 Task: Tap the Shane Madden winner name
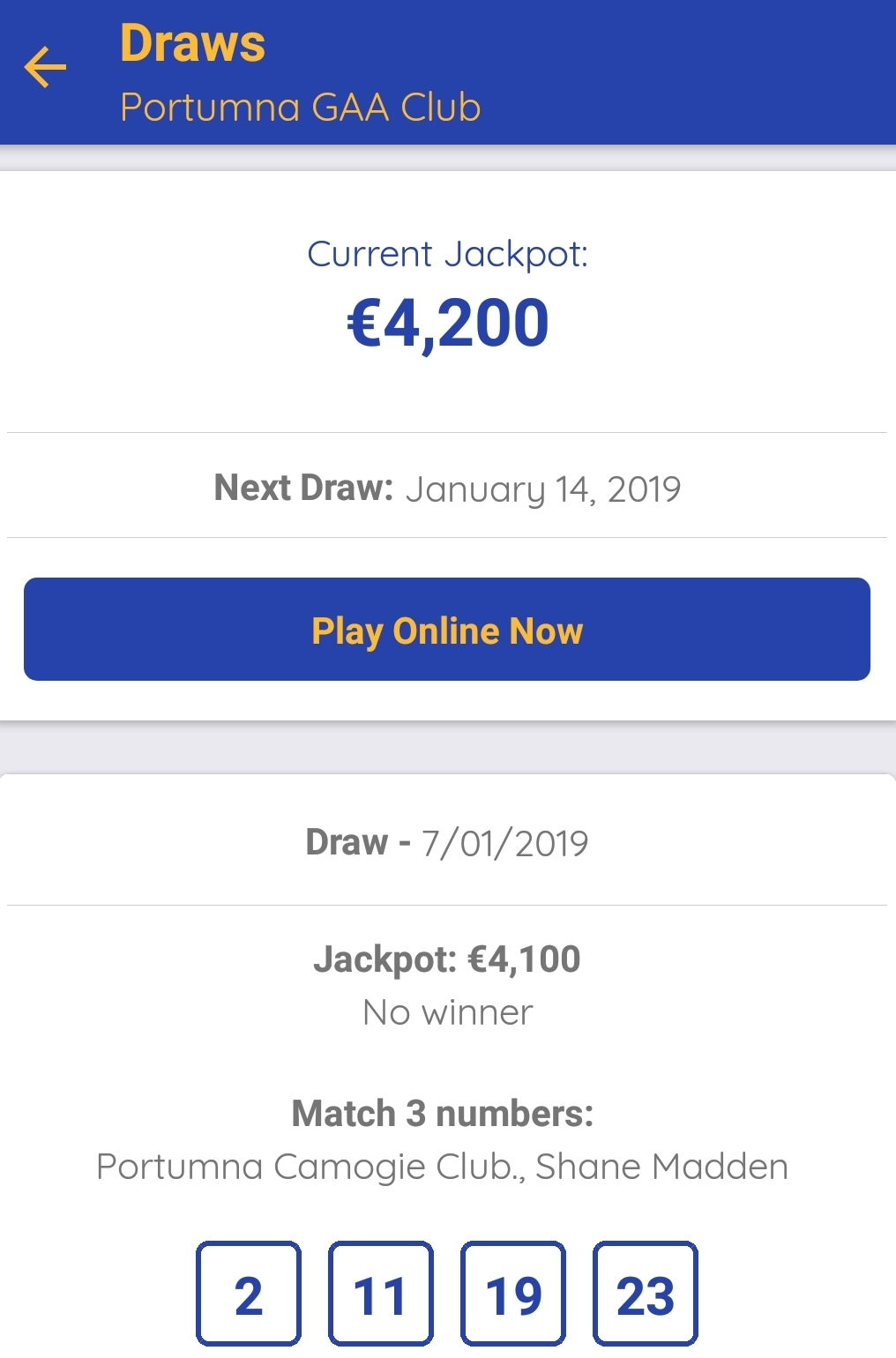tap(661, 1167)
